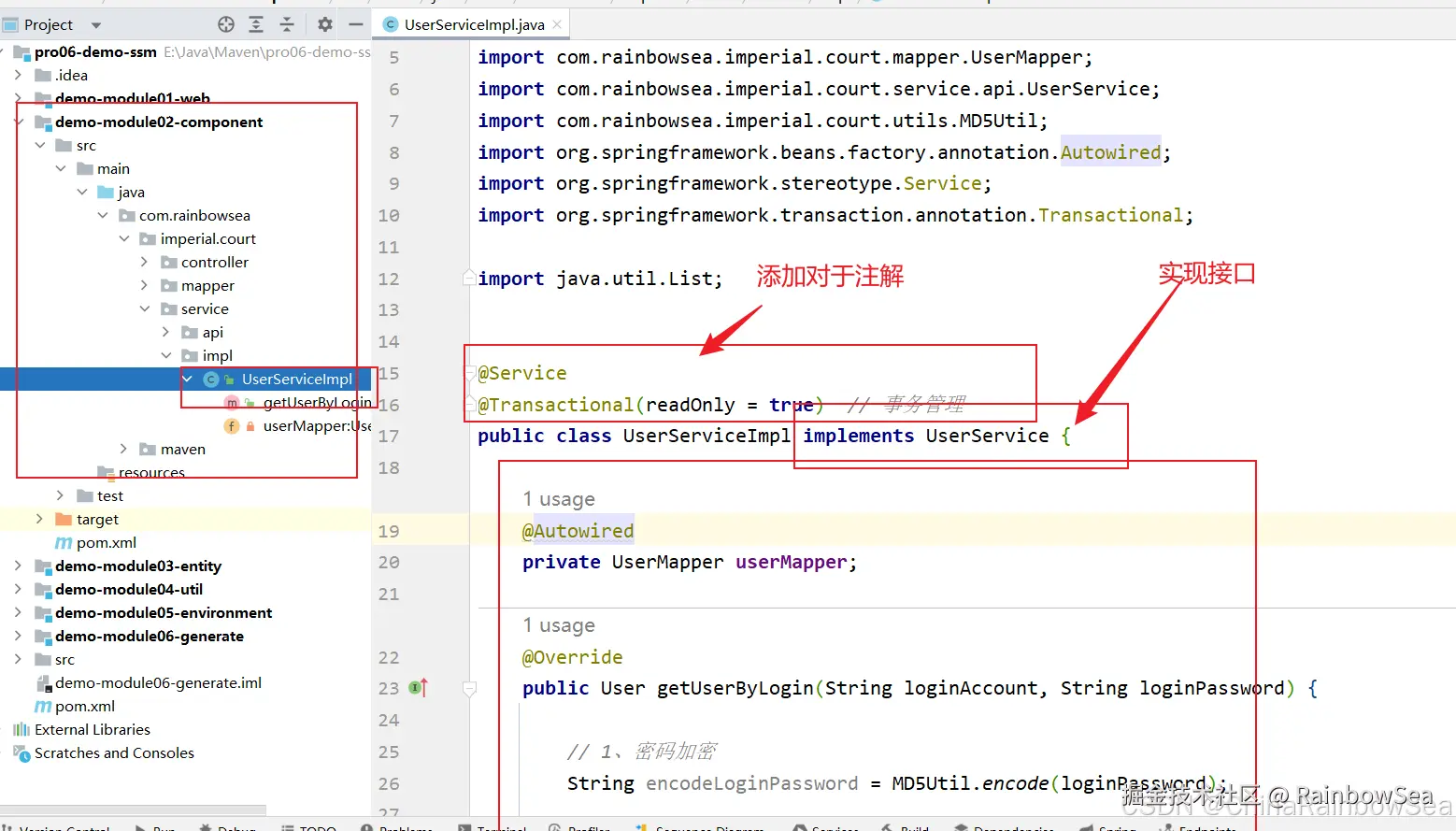Viewport: 1456px width, 831px height.
Task: Click the @Transactional annotation in code
Action: click(555, 405)
